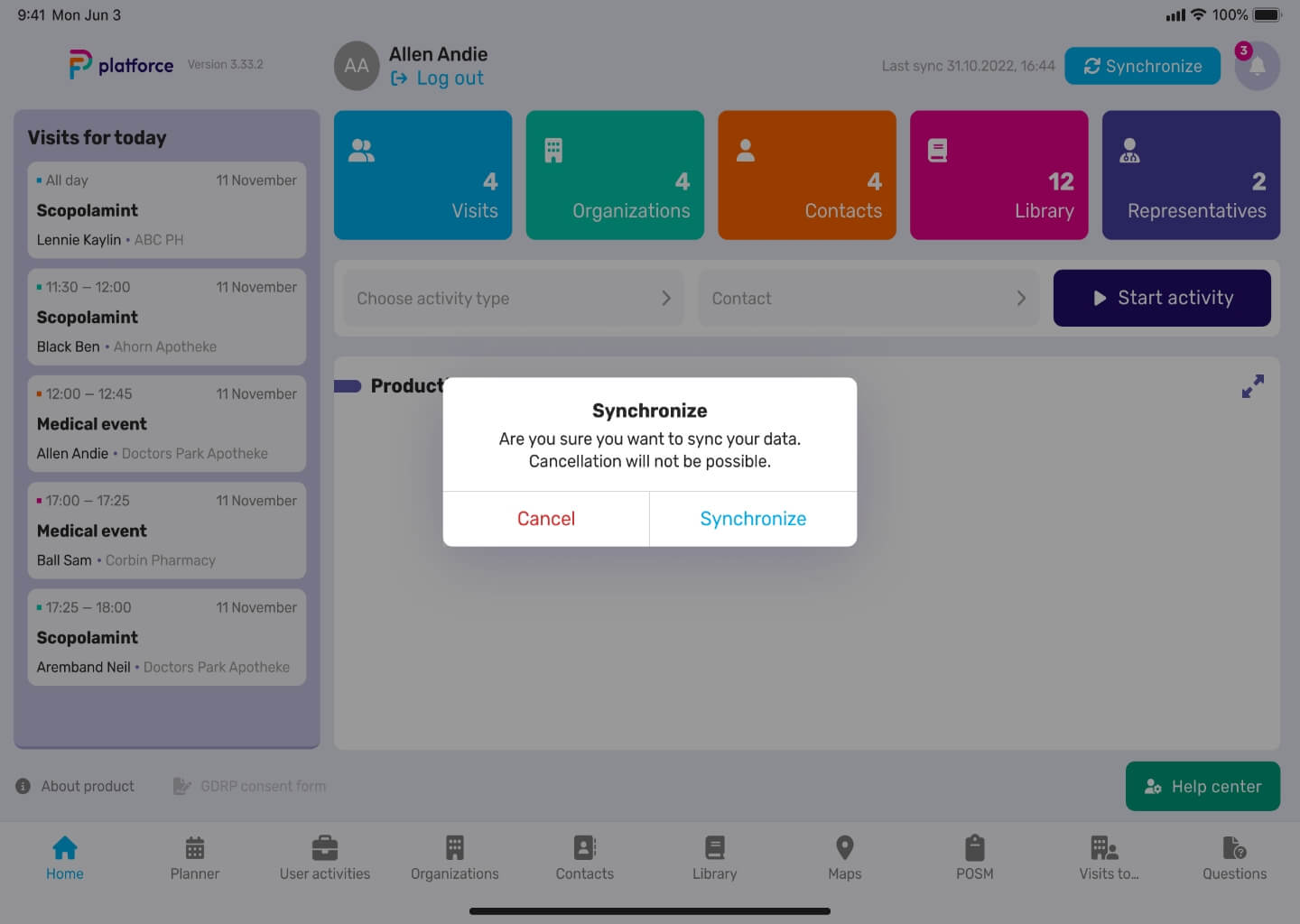Click the Allen Andie user name
The height and width of the screenshot is (924, 1300).
click(x=438, y=54)
